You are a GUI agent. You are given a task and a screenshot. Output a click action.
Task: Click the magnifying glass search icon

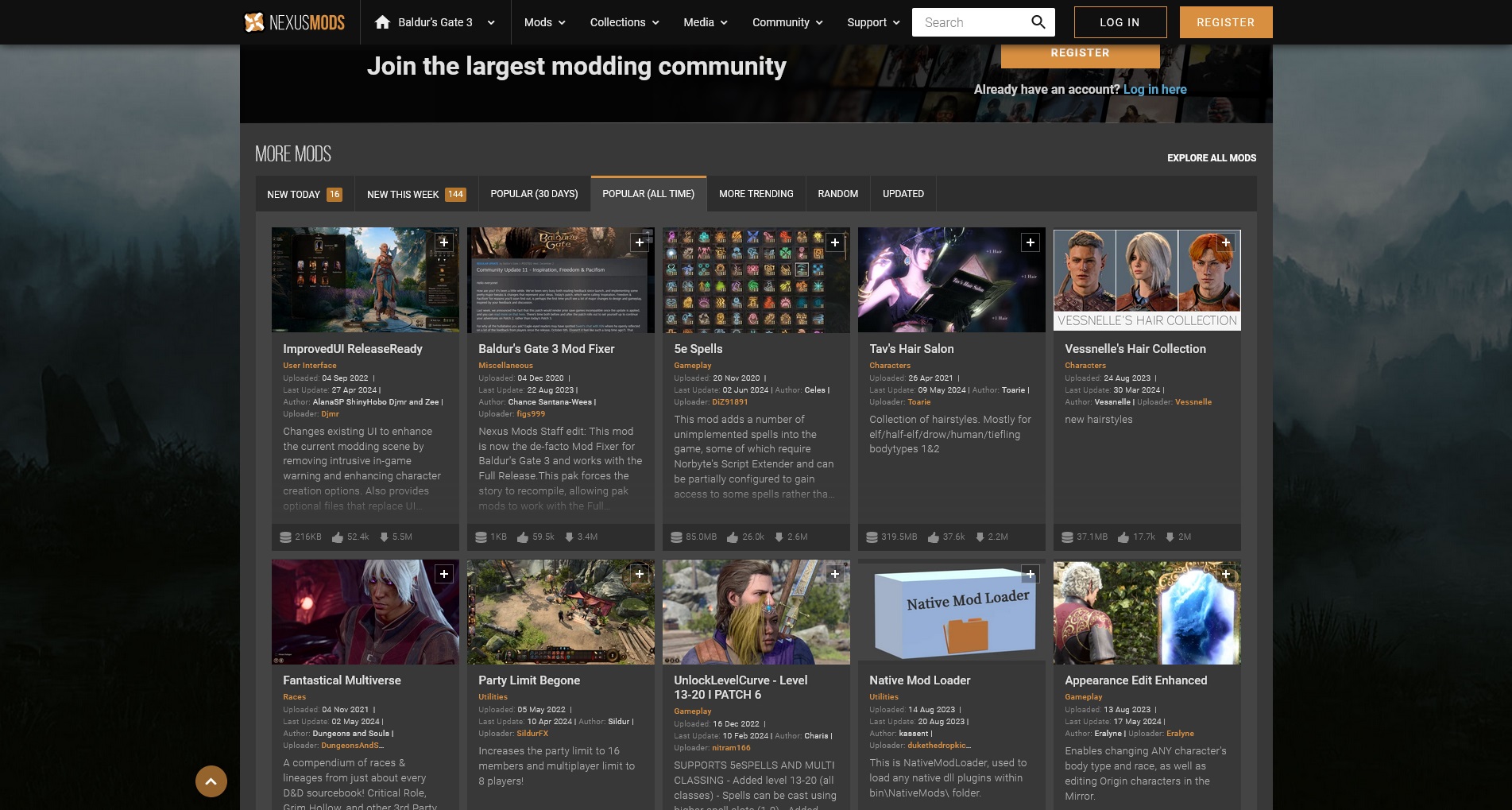[1038, 22]
